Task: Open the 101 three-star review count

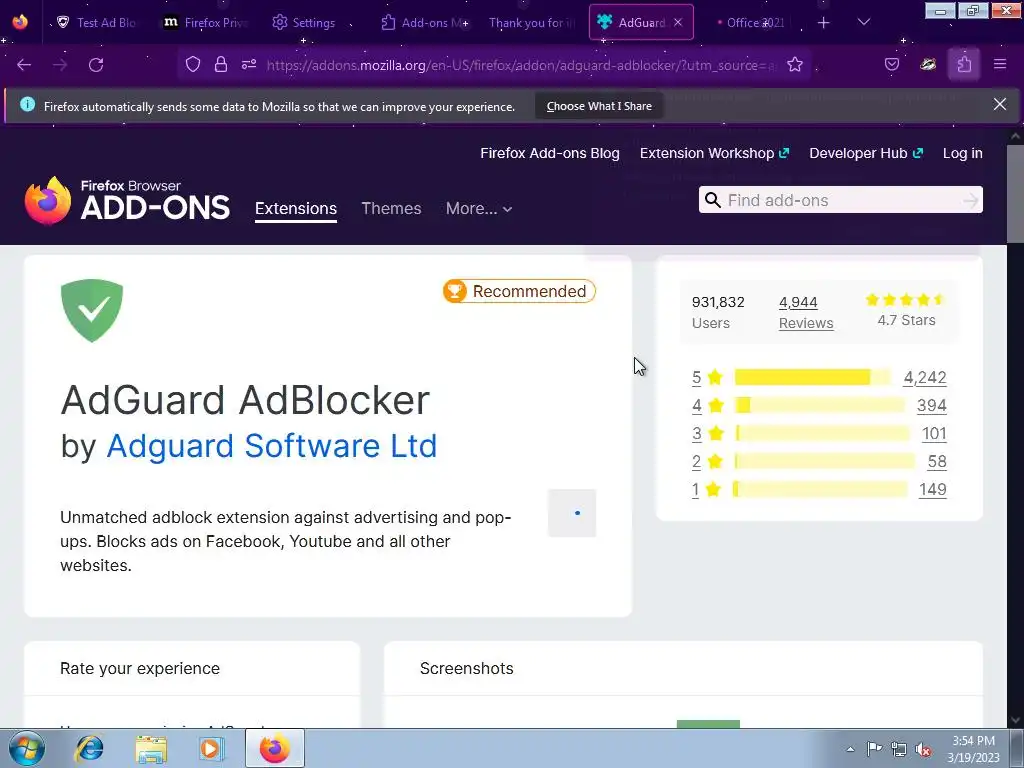Action: pyautogui.click(x=934, y=433)
